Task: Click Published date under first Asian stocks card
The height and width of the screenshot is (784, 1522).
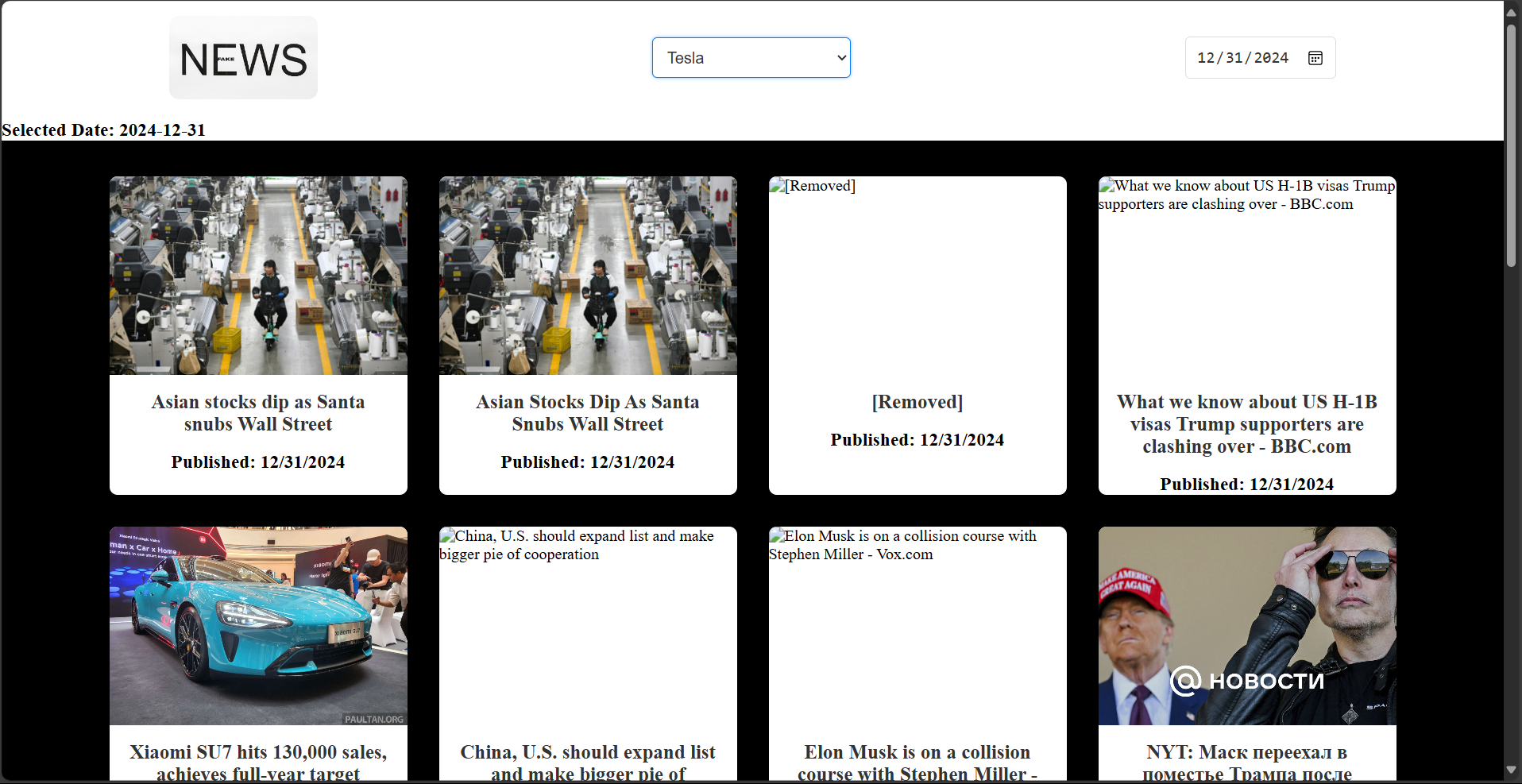Action: pos(258,462)
